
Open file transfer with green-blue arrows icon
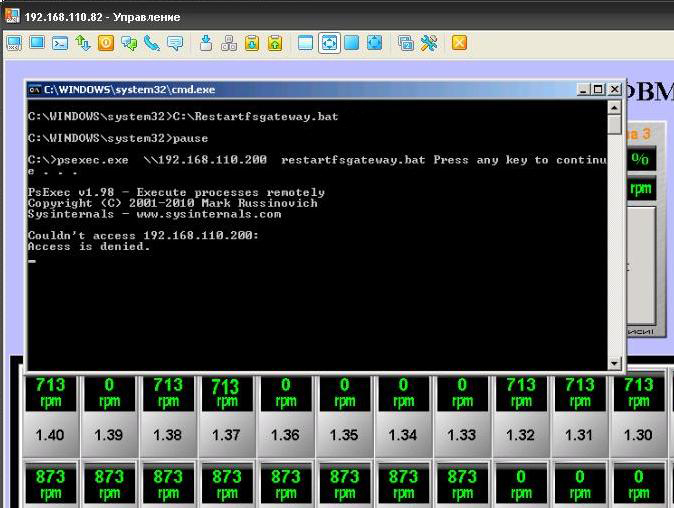[83, 43]
